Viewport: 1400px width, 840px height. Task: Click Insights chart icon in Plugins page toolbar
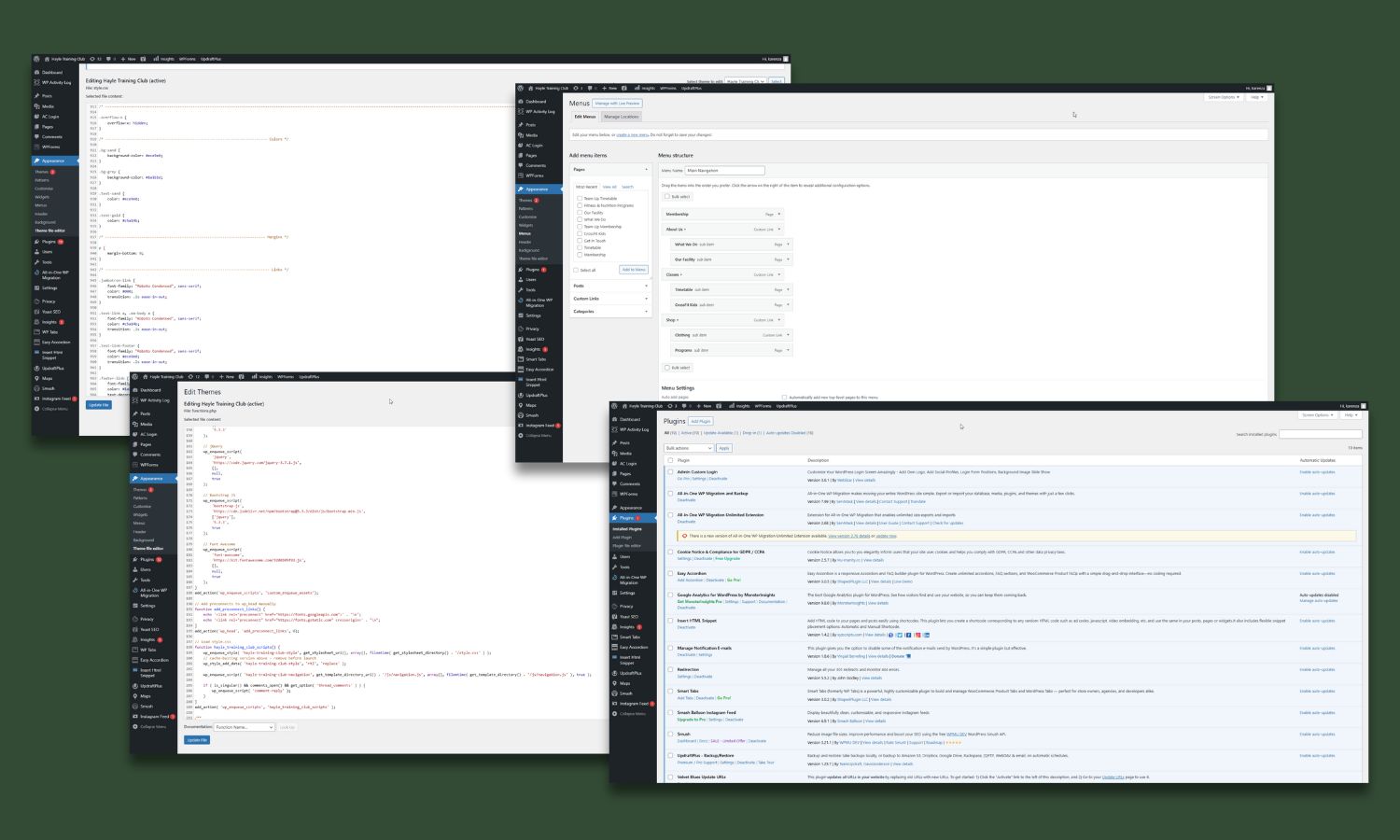[x=732, y=406]
